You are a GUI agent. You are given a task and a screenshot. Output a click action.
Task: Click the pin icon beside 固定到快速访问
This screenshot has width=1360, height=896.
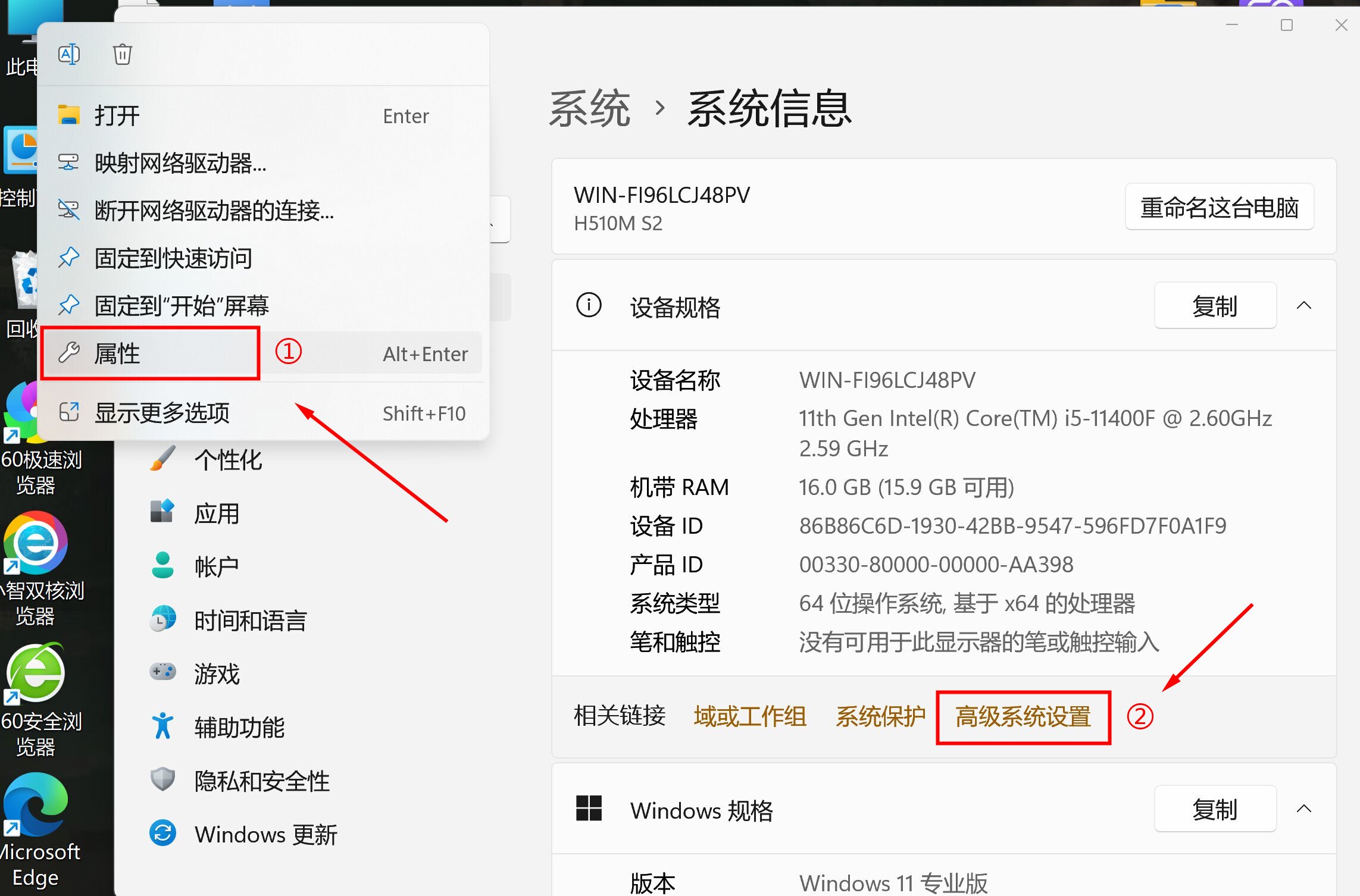(x=69, y=257)
